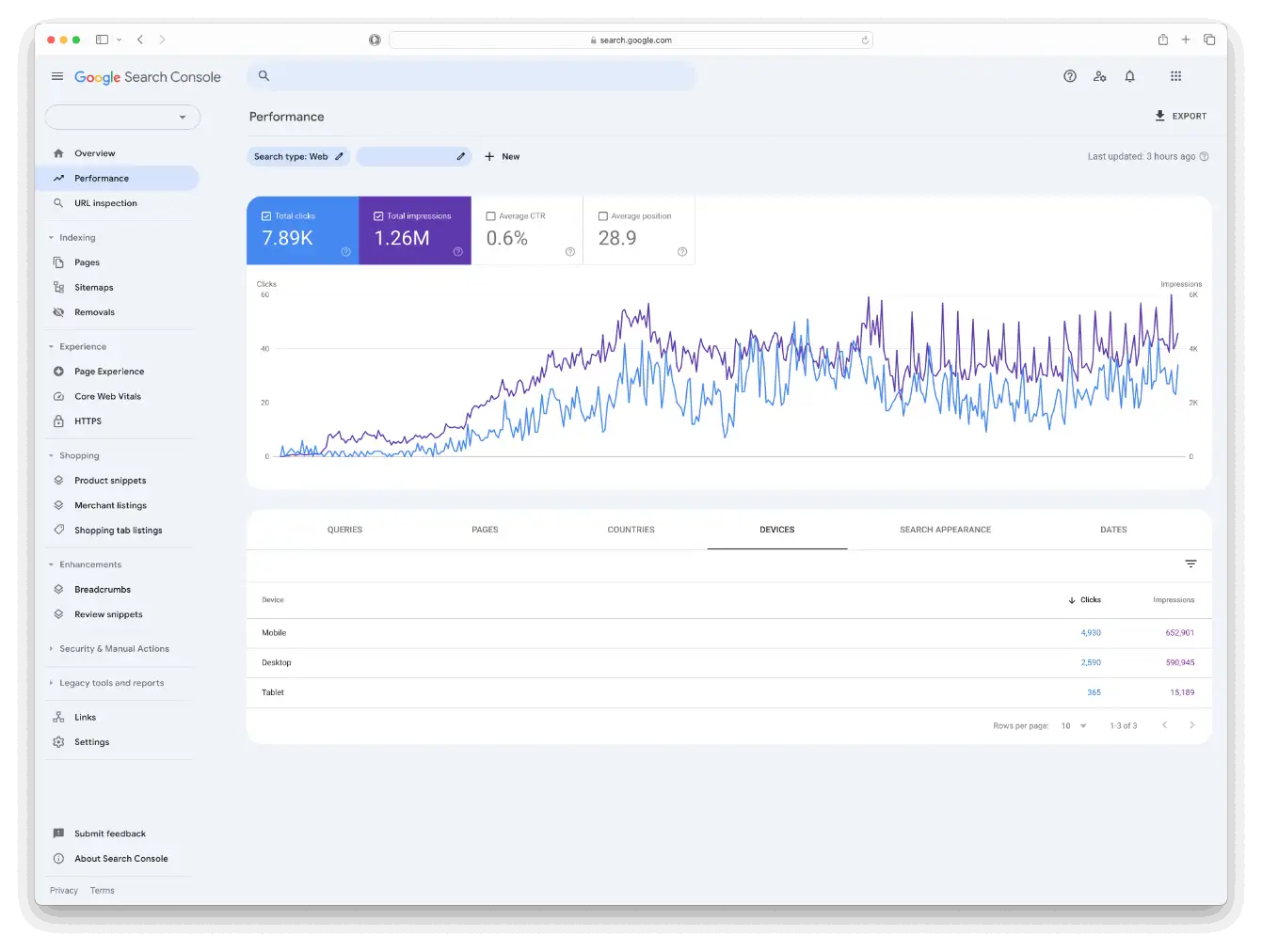Click the Export download button
The width and height of the screenshot is (1262, 952).
pyautogui.click(x=1181, y=116)
